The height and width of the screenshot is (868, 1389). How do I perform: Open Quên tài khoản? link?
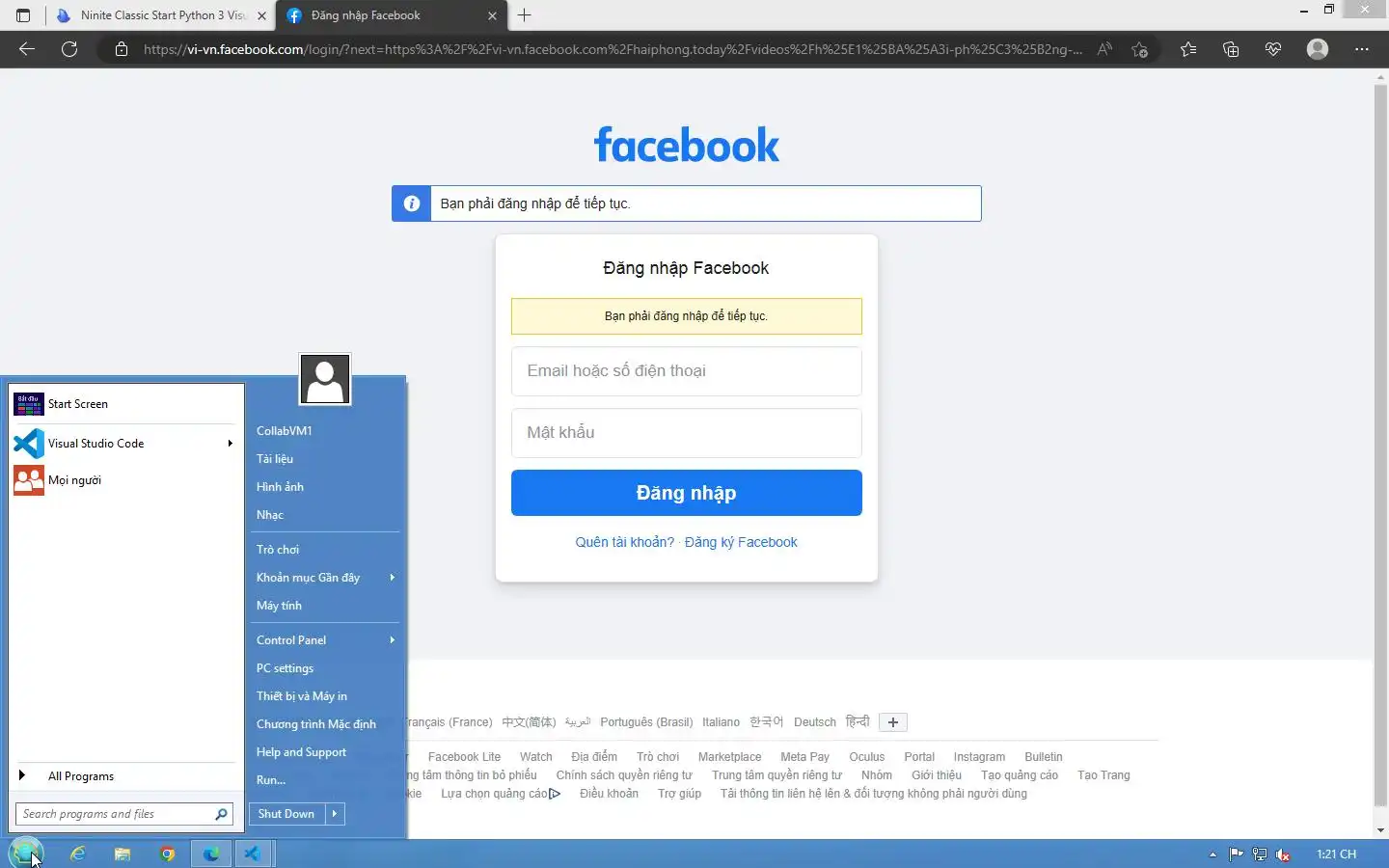pyautogui.click(x=625, y=542)
